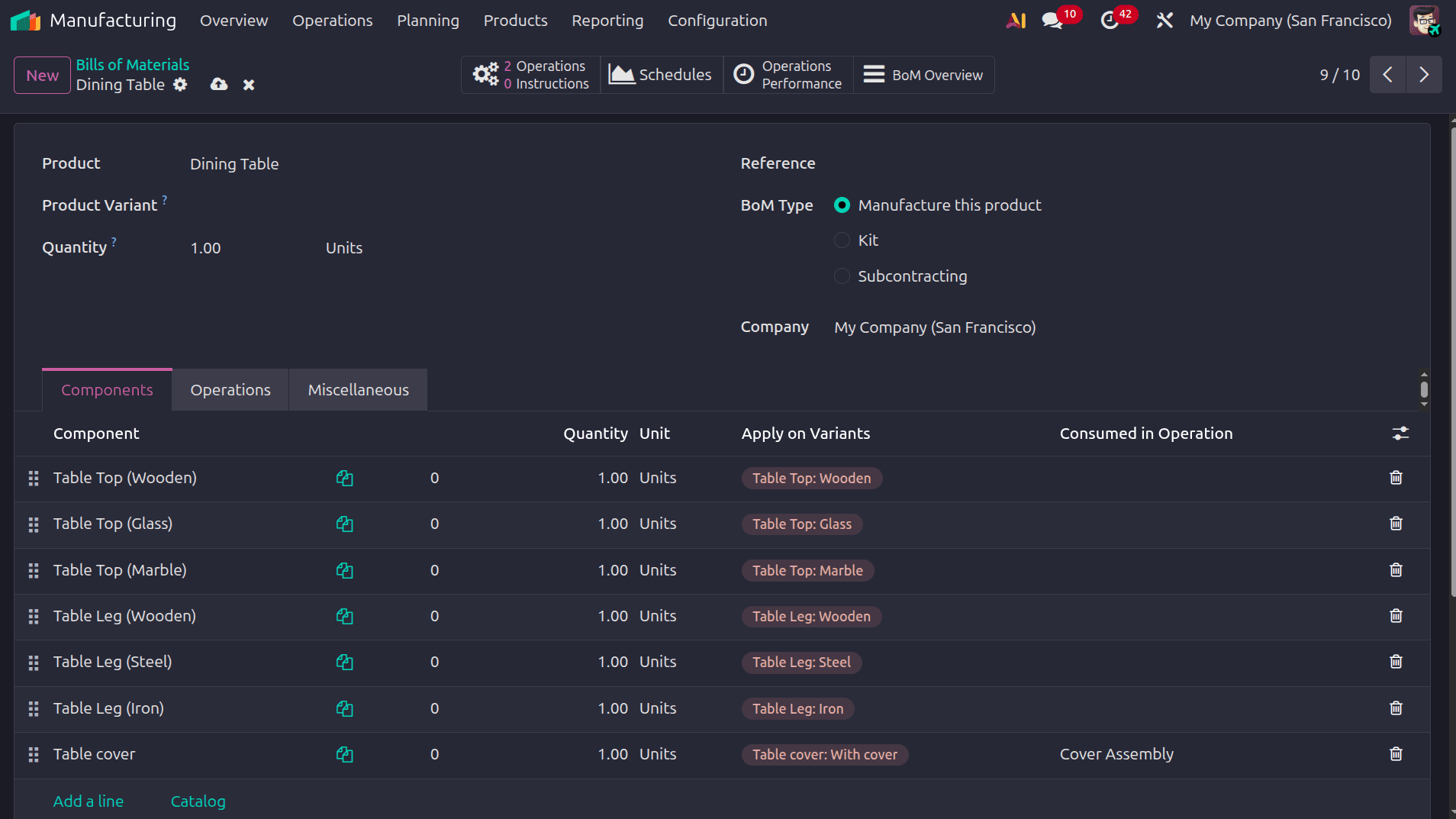Open the AI assistant icon in top bar
1456x819 pixels.
pyautogui.click(x=1016, y=21)
